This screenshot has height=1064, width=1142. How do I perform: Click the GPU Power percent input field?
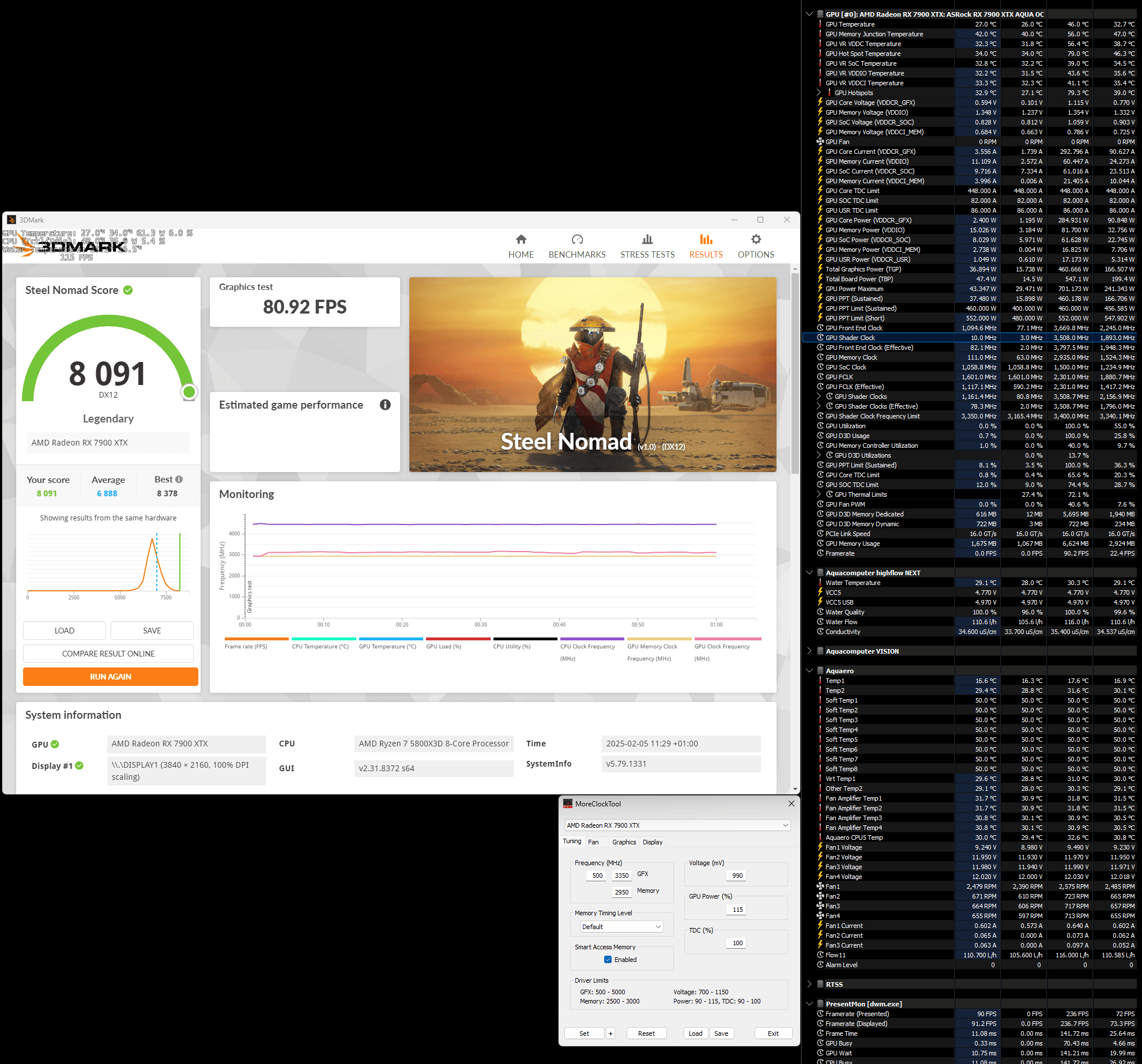tap(737, 910)
